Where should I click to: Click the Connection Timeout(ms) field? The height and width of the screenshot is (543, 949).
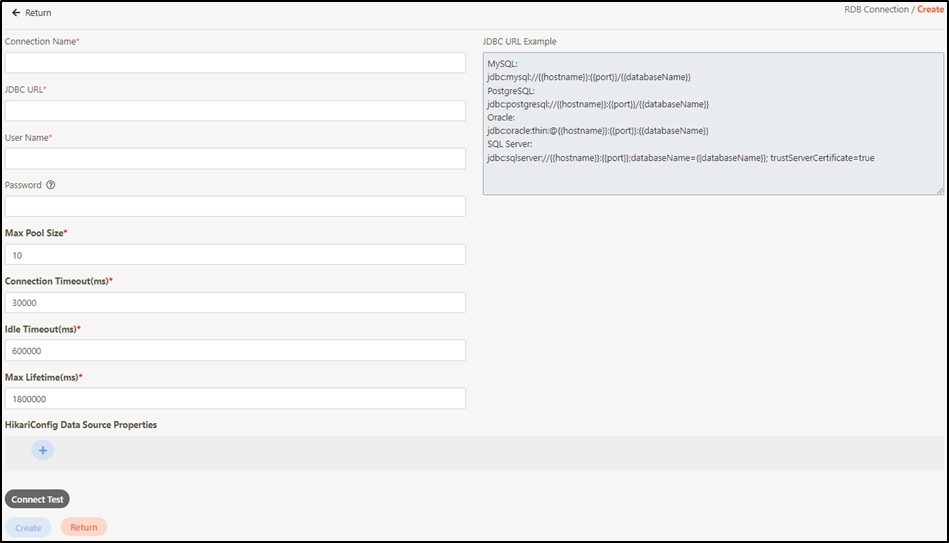(x=235, y=303)
